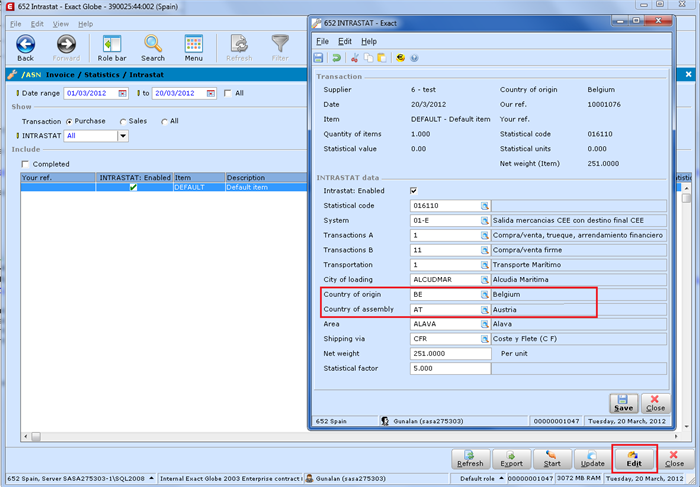Open lookup for System field 01-E
This screenshot has height=487, width=700.
[x=485, y=221]
